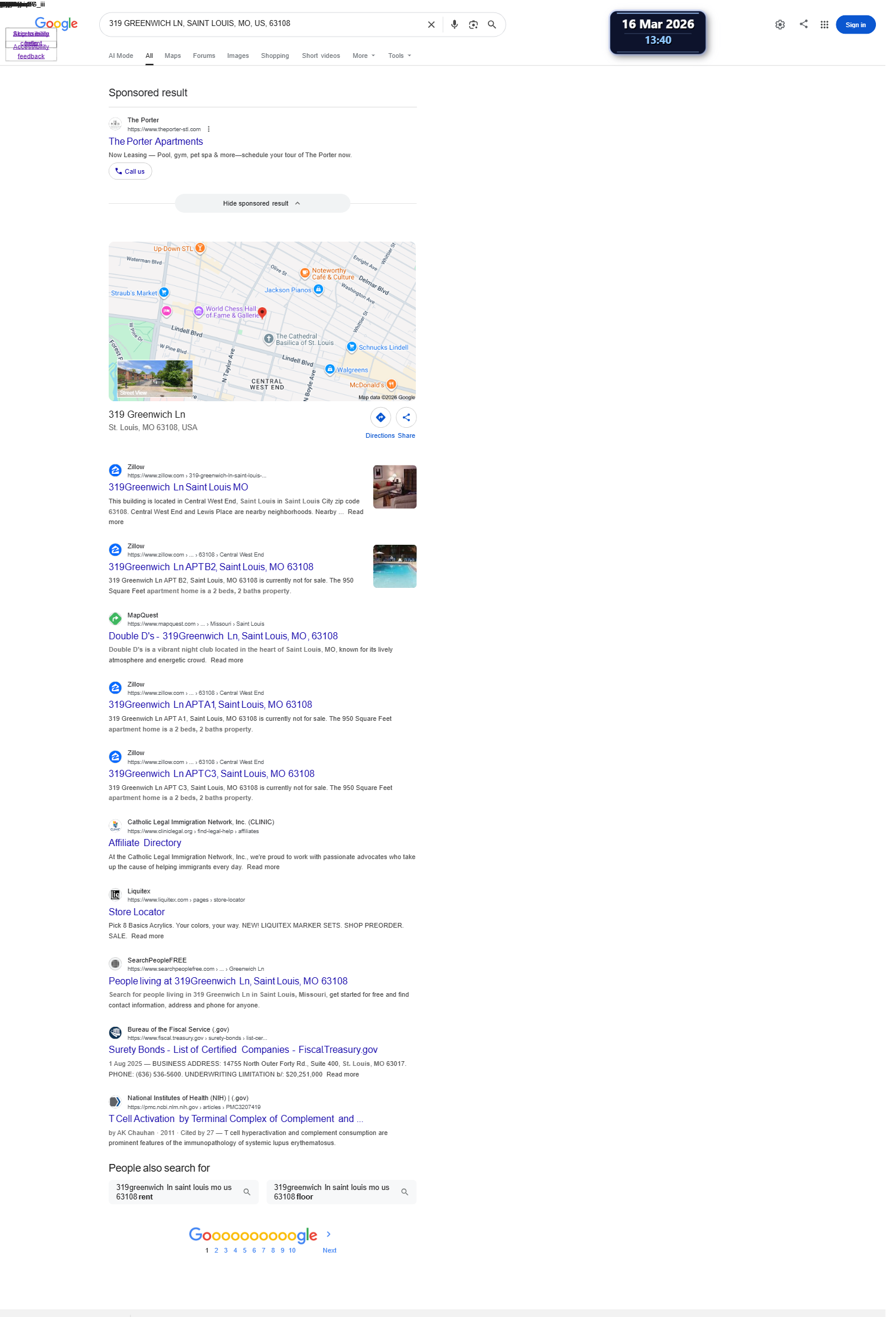Sign in to Google account

855,25
